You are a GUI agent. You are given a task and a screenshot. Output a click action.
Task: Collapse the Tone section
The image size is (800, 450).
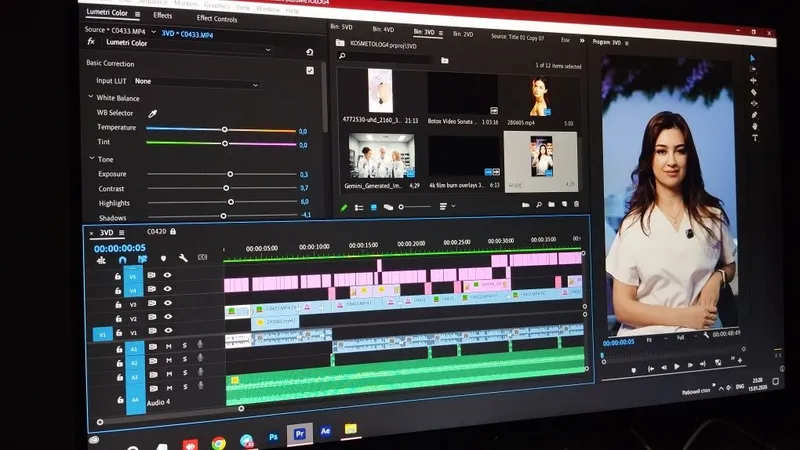(92, 158)
